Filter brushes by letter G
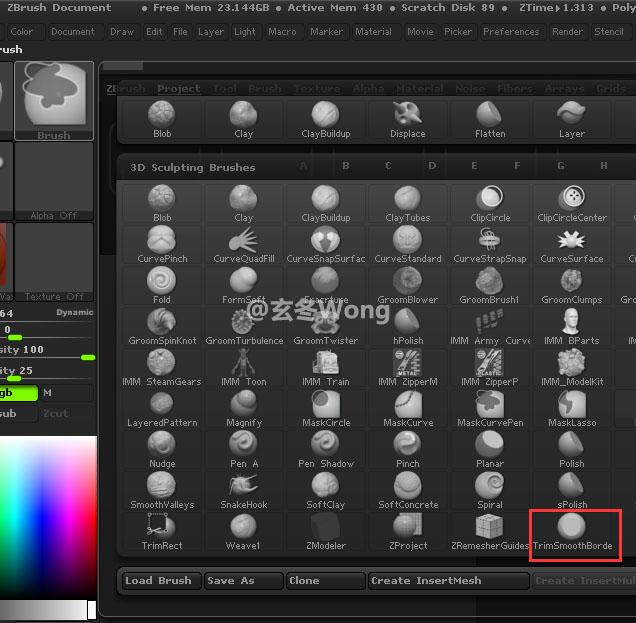The height and width of the screenshot is (623, 636). pos(561,166)
